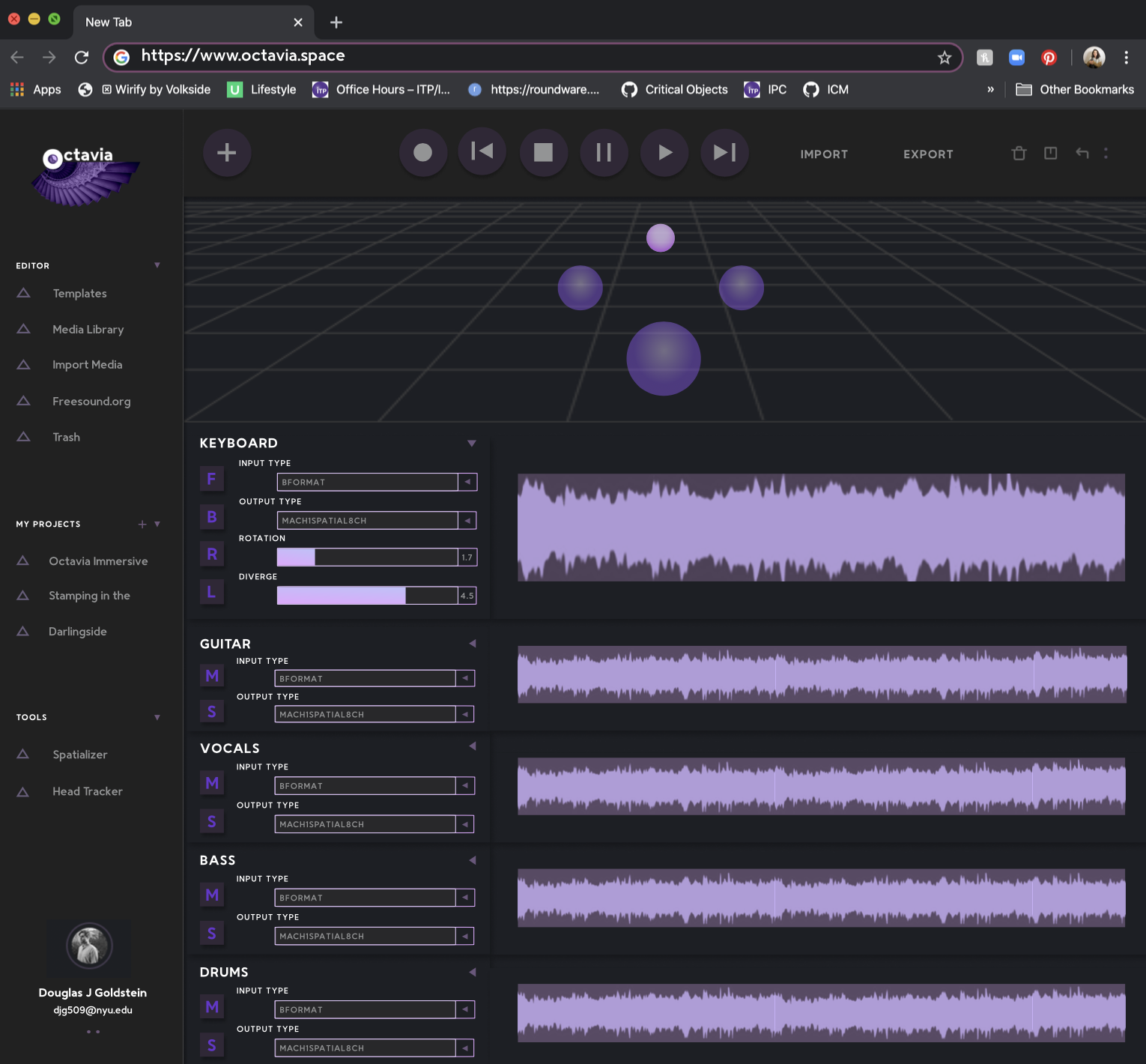Open the Darlingside project

[x=78, y=632]
